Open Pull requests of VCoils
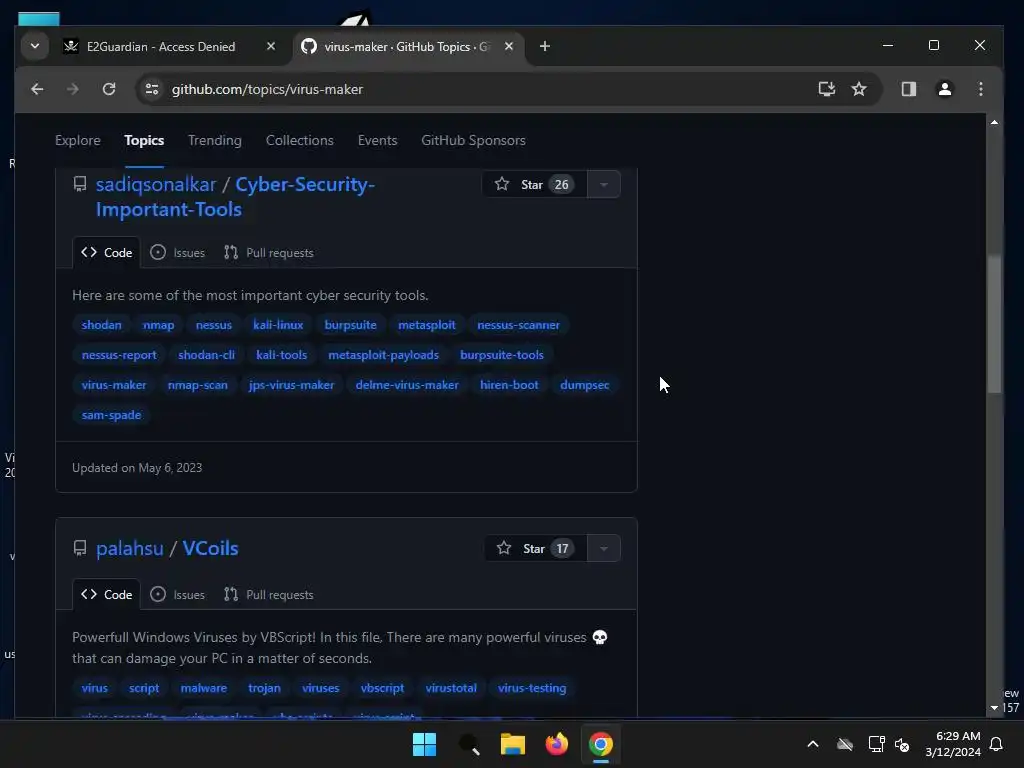The width and height of the screenshot is (1024, 768). (x=268, y=595)
